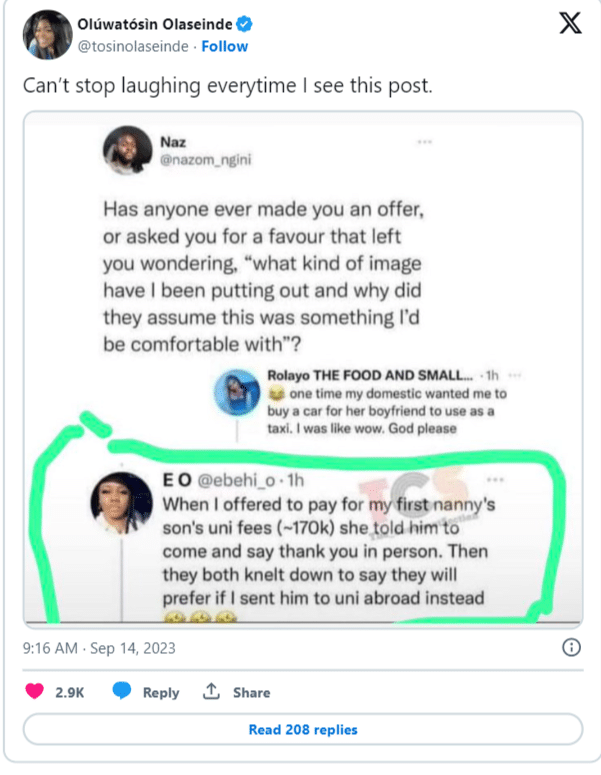Click the Follow link
The width and height of the screenshot is (601, 775).
coord(225,47)
